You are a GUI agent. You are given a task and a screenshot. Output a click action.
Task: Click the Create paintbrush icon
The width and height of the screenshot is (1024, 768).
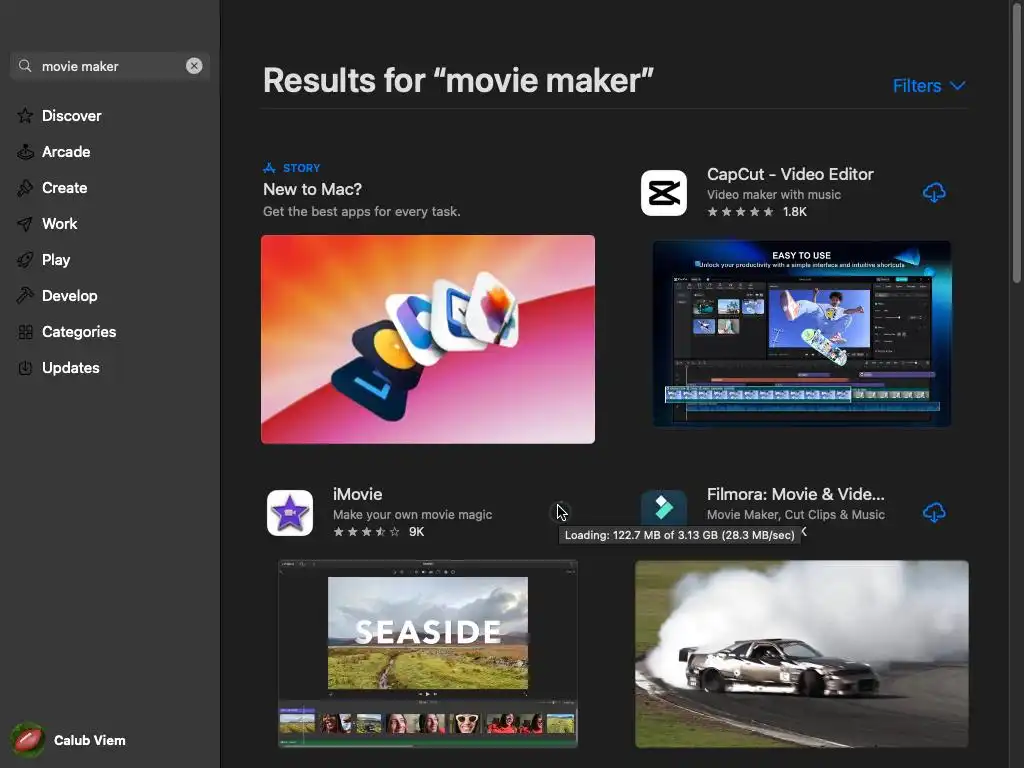point(25,188)
